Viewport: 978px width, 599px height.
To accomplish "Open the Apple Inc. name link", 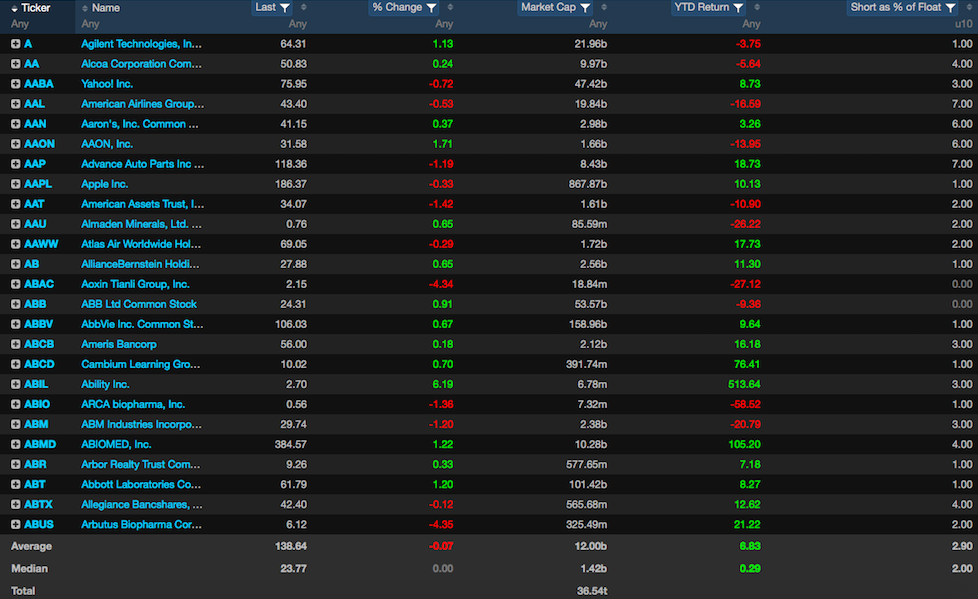I will (x=105, y=184).
